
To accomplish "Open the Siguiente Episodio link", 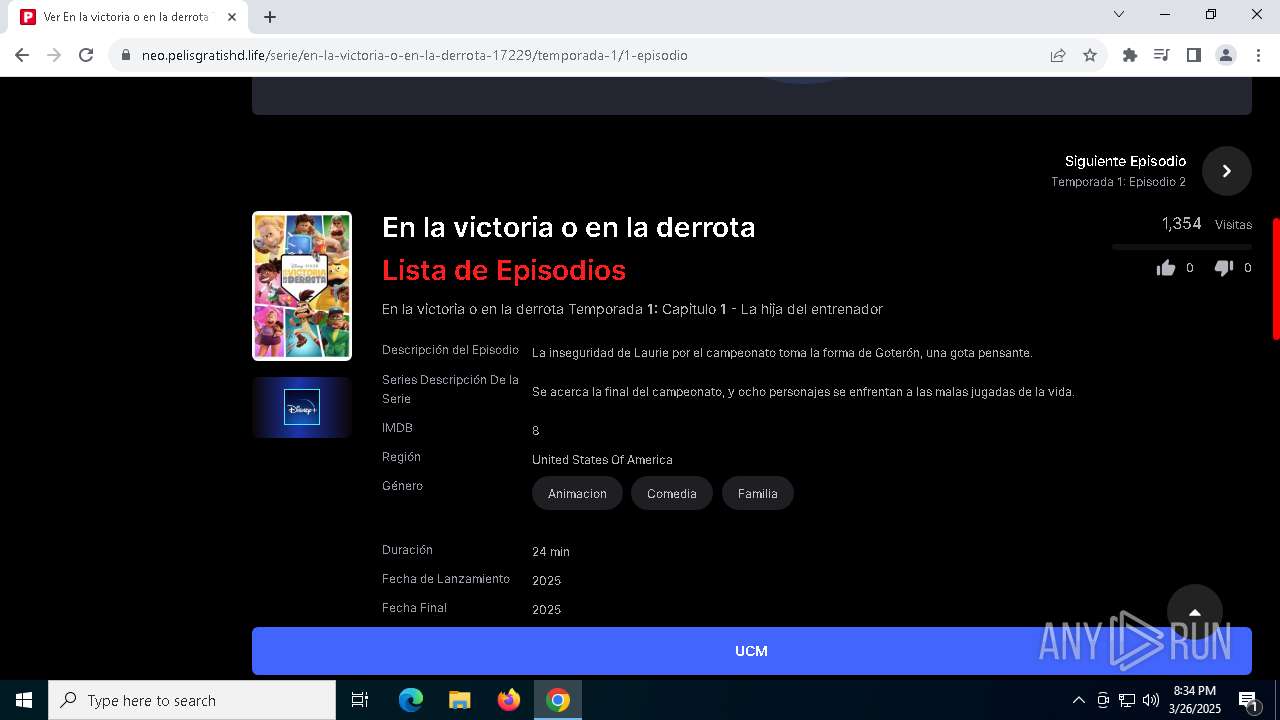I will 1125,161.
